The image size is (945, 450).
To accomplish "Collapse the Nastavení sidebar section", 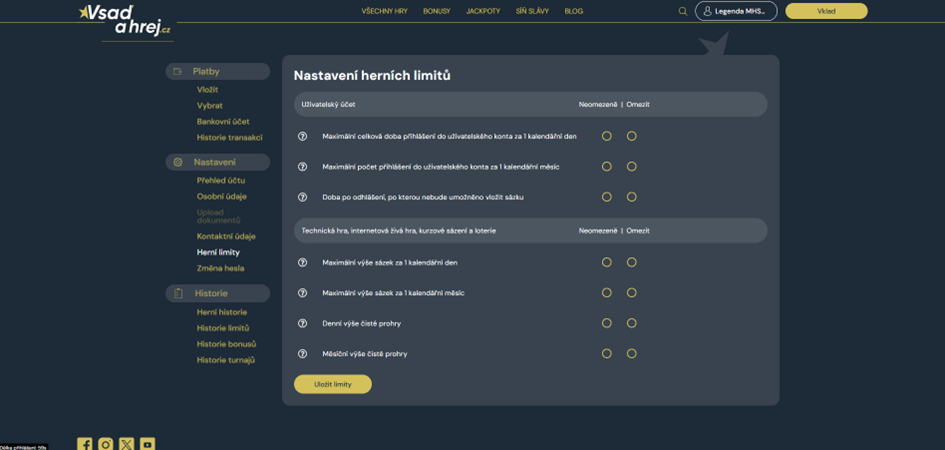I will (x=218, y=162).
